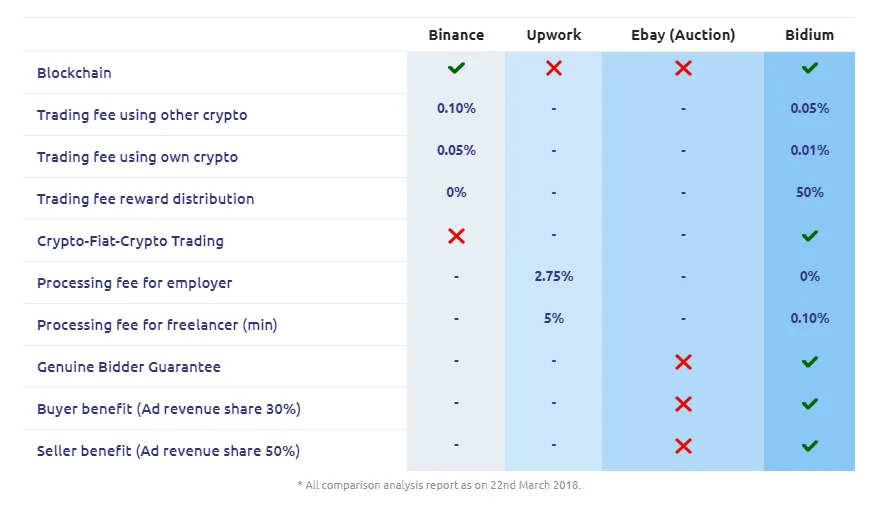Click Binance's red X for Crypto-Fiat-Crypto Trading
The width and height of the screenshot is (887, 513).
point(456,236)
